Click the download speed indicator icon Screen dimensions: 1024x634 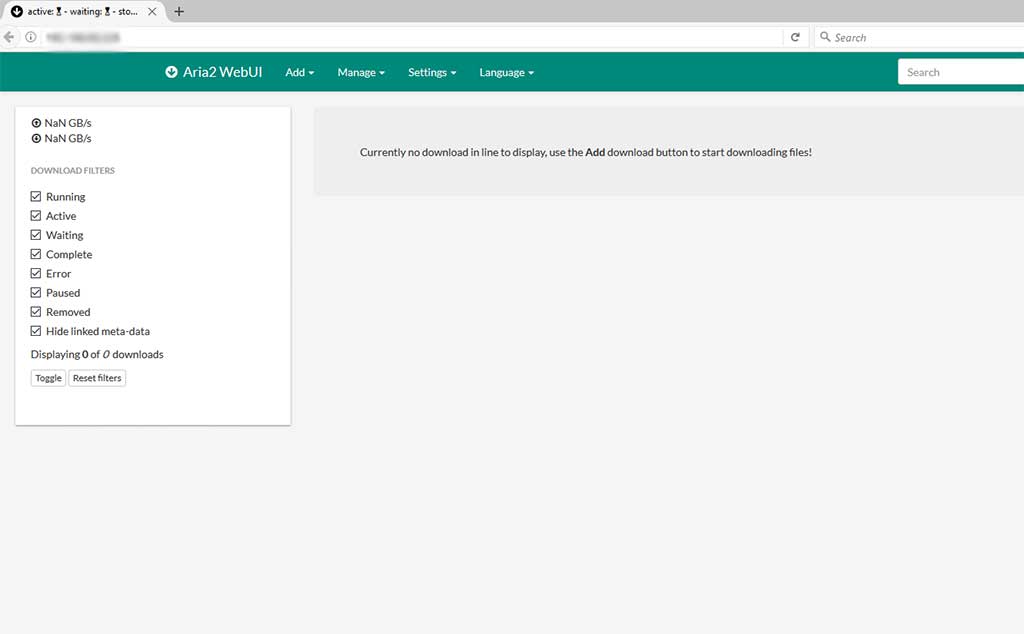[x=37, y=138]
